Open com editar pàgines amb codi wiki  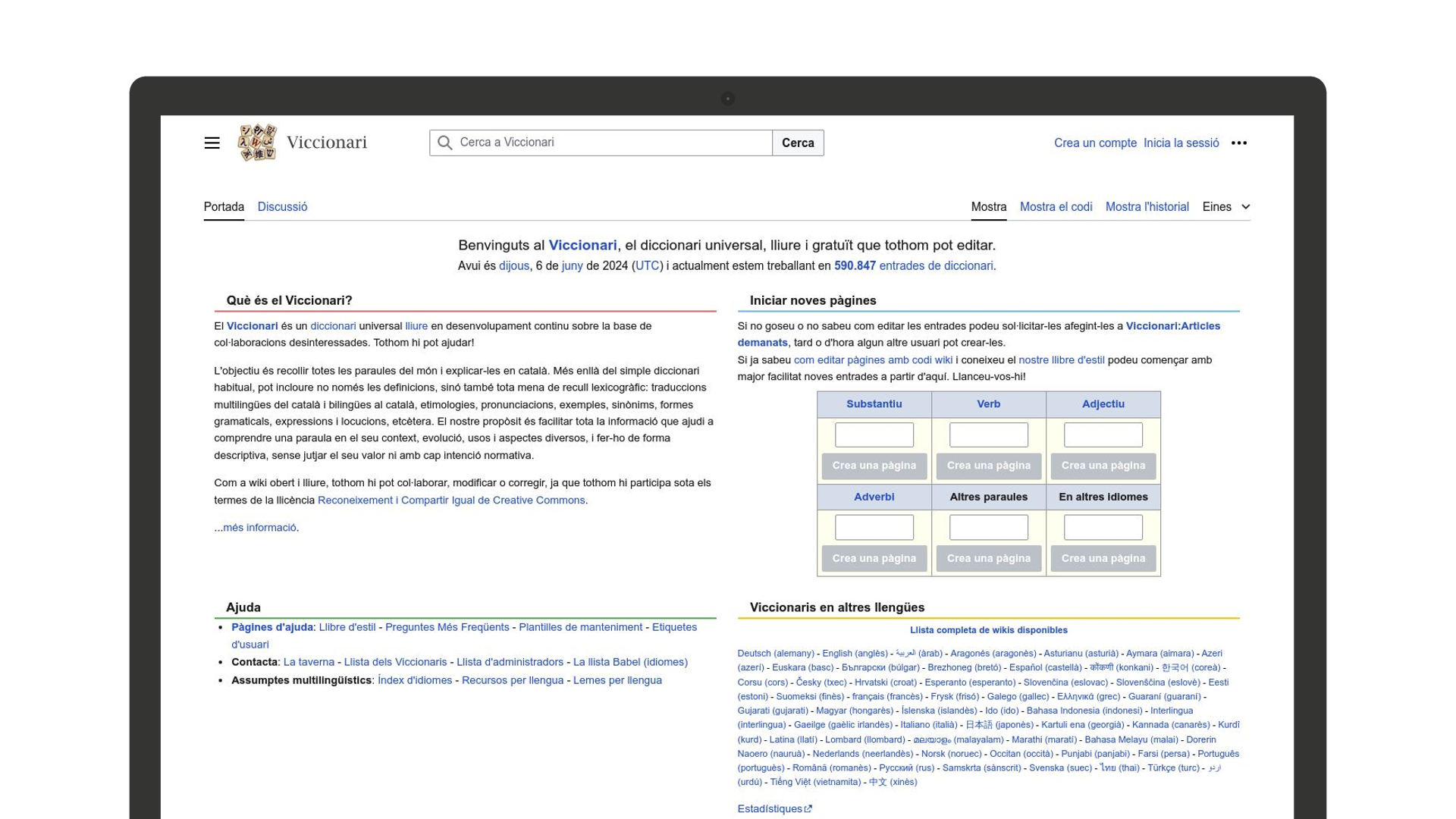pos(873,360)
